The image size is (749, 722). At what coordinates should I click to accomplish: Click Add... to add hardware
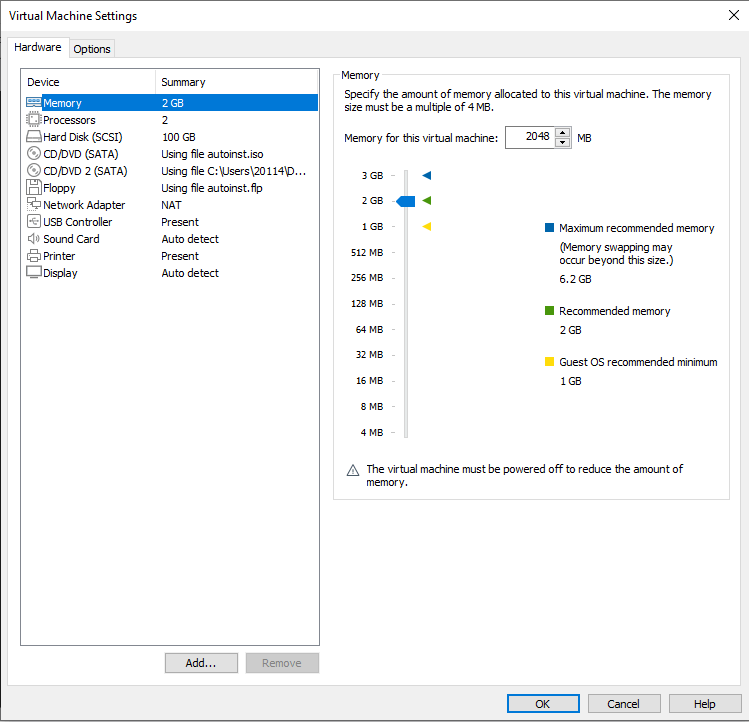(201, 663)
